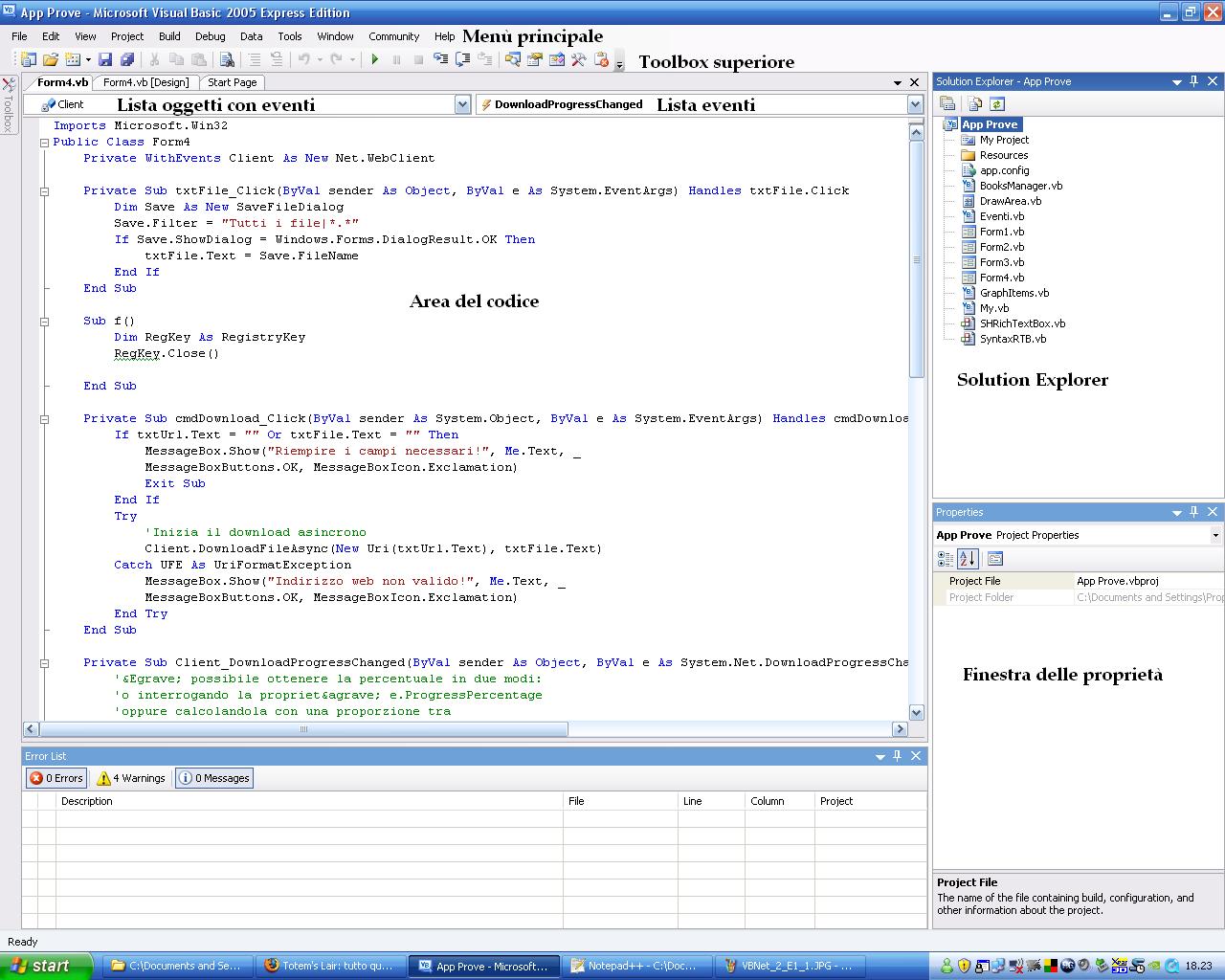Click the code editor horizontal scrollbar thumb

[304, 729]
